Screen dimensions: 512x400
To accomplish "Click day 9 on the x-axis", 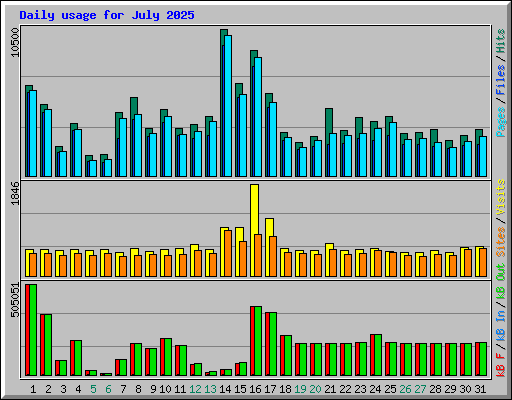I will [x=153, y=389].
